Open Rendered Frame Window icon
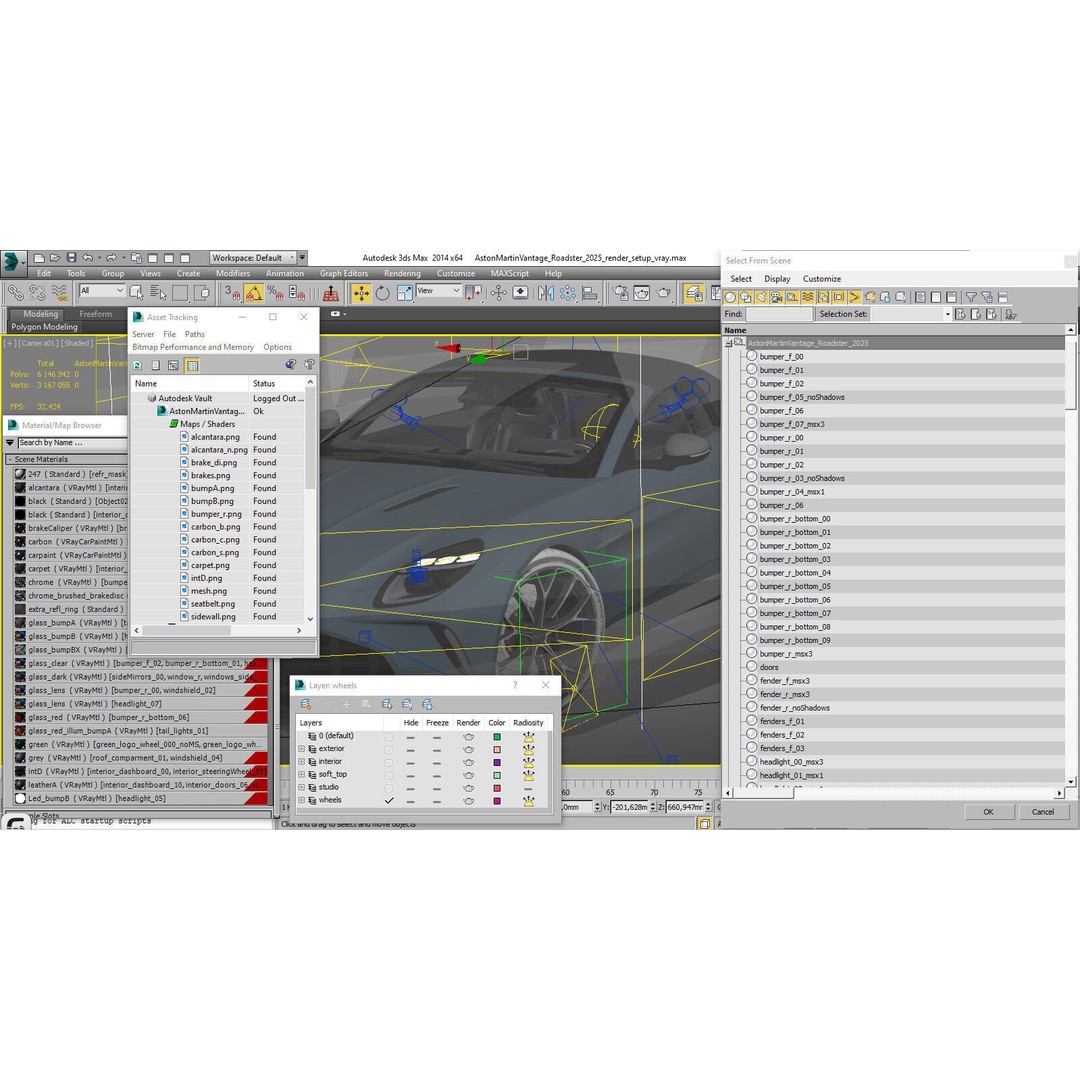The image size is (1080, 1080). 642,293
